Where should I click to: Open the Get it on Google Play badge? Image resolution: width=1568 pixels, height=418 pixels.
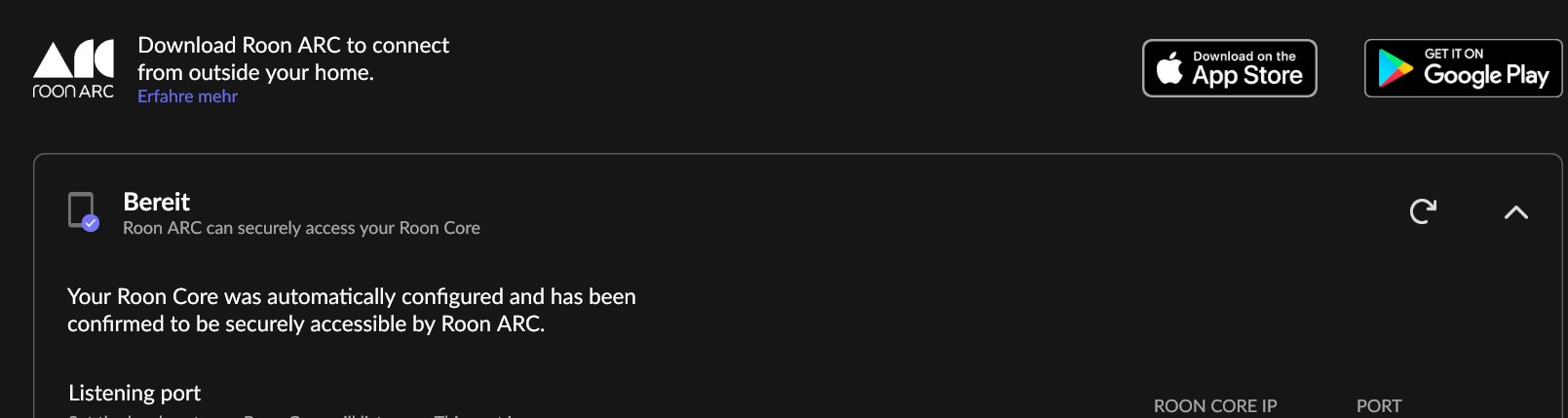(x=1463, y=68)
